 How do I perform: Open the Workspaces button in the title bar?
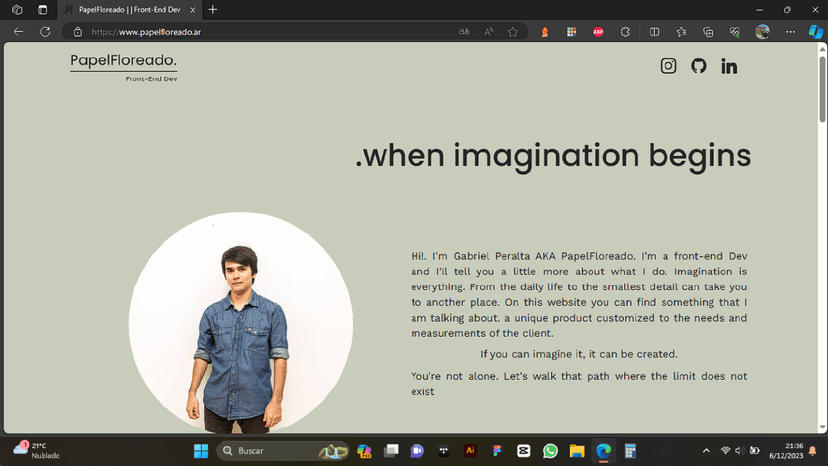(17, 10)
